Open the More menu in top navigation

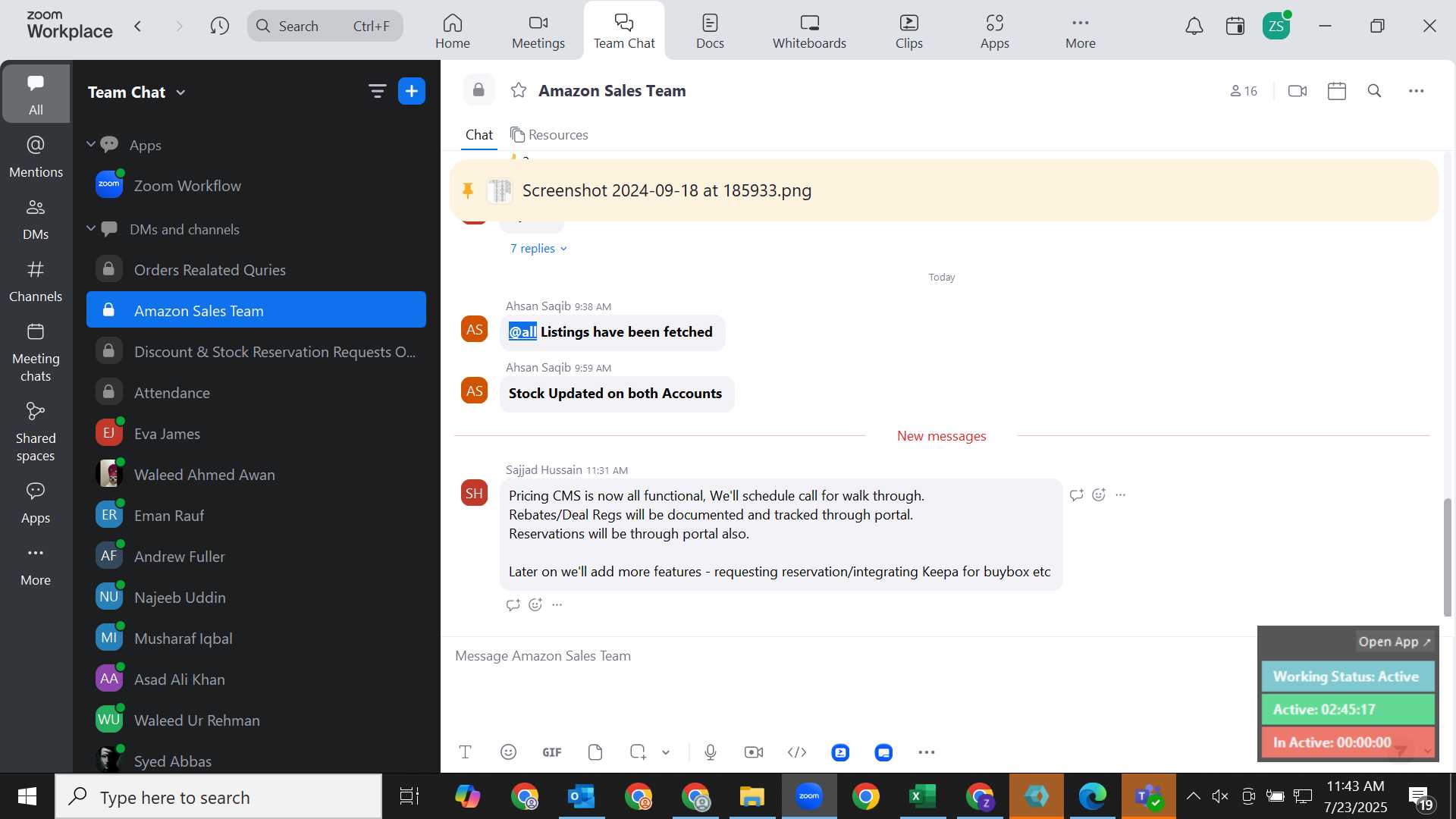click(x=1081, y=31)
